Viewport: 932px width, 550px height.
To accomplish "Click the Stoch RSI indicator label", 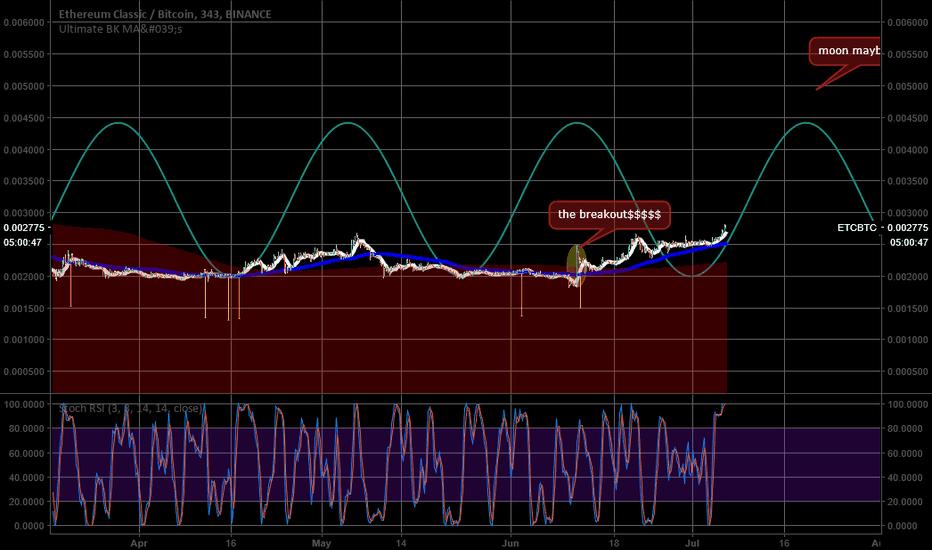I will coord(130,408).
